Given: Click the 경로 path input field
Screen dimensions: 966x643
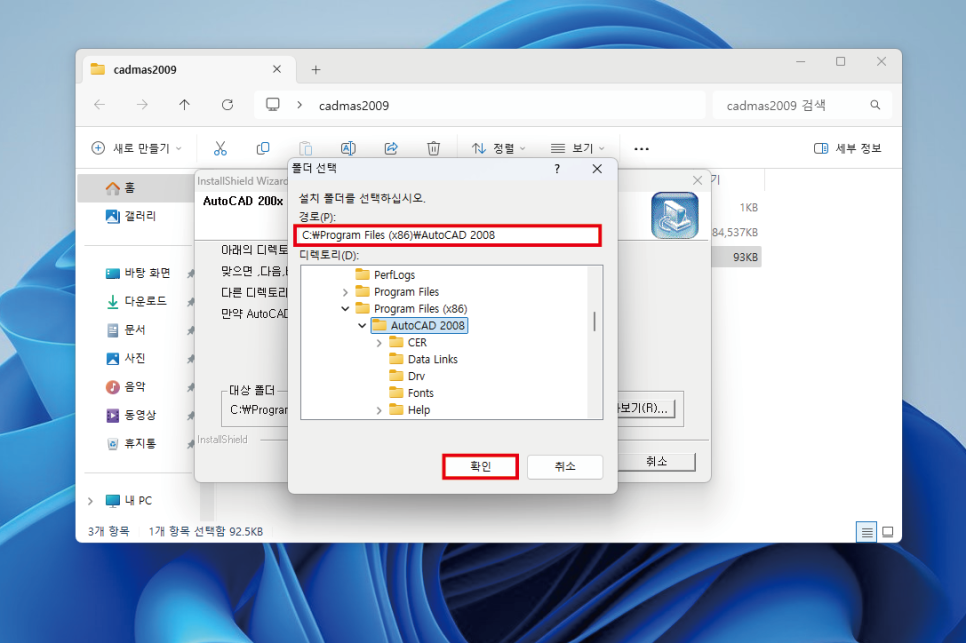Looking at the screenshot, I should click(448, 235).
